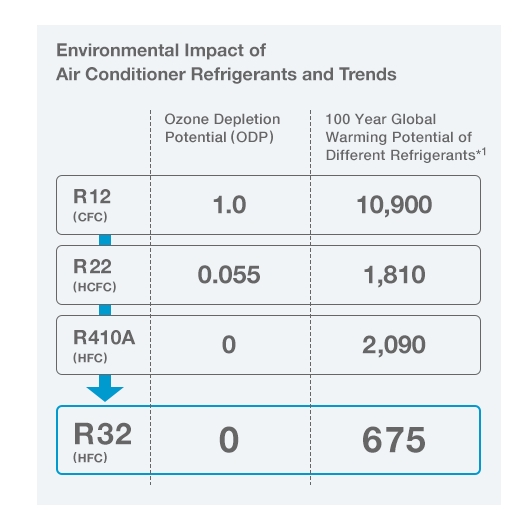Screen dimensions: 532x532
Task: Click the Environmental Impact title text
Action: click(x=161, y=50)
